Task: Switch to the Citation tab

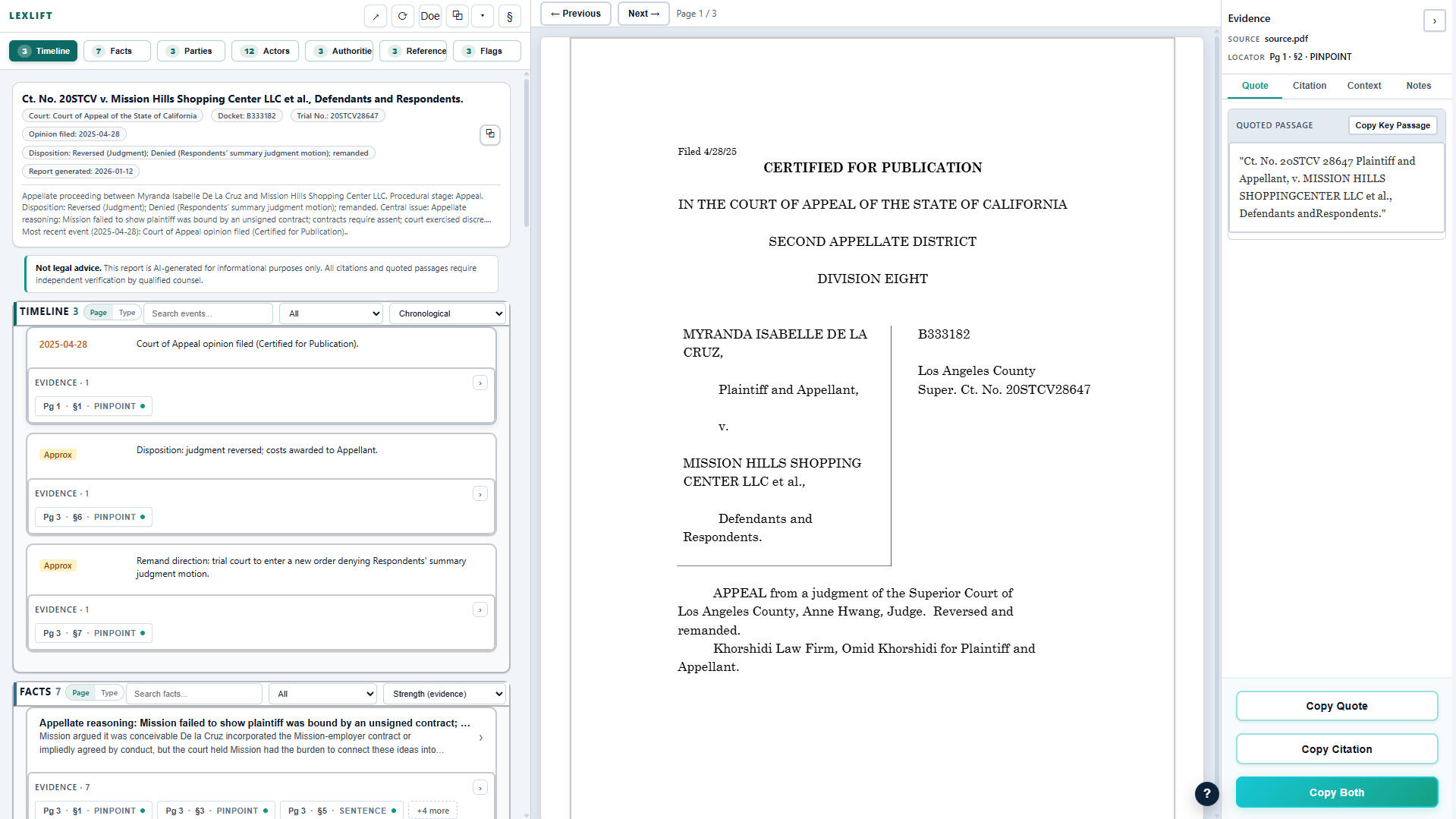Action: pos(1309,86)
